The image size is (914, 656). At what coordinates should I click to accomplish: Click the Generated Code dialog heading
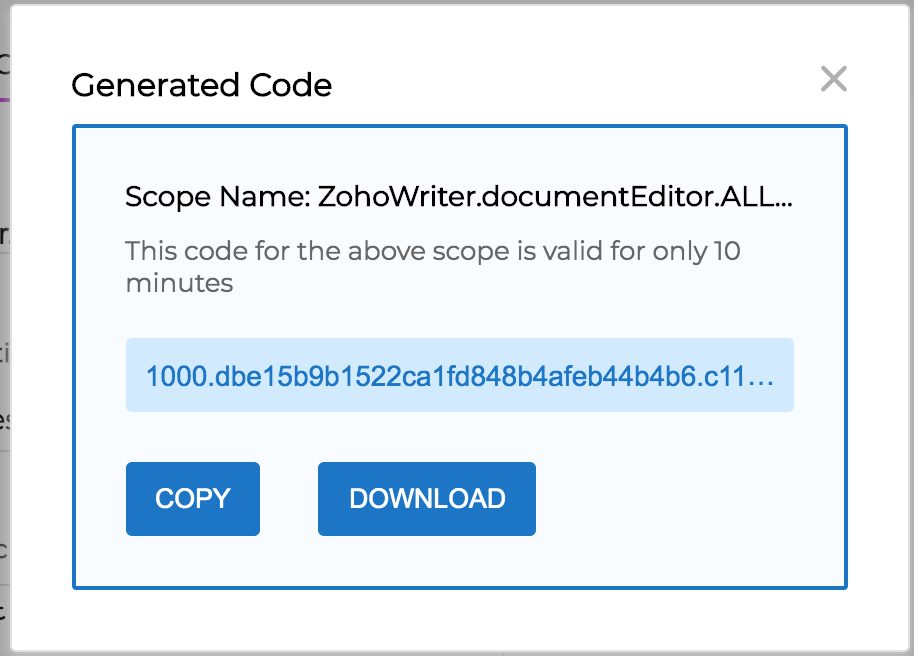[x=202, y=86]
